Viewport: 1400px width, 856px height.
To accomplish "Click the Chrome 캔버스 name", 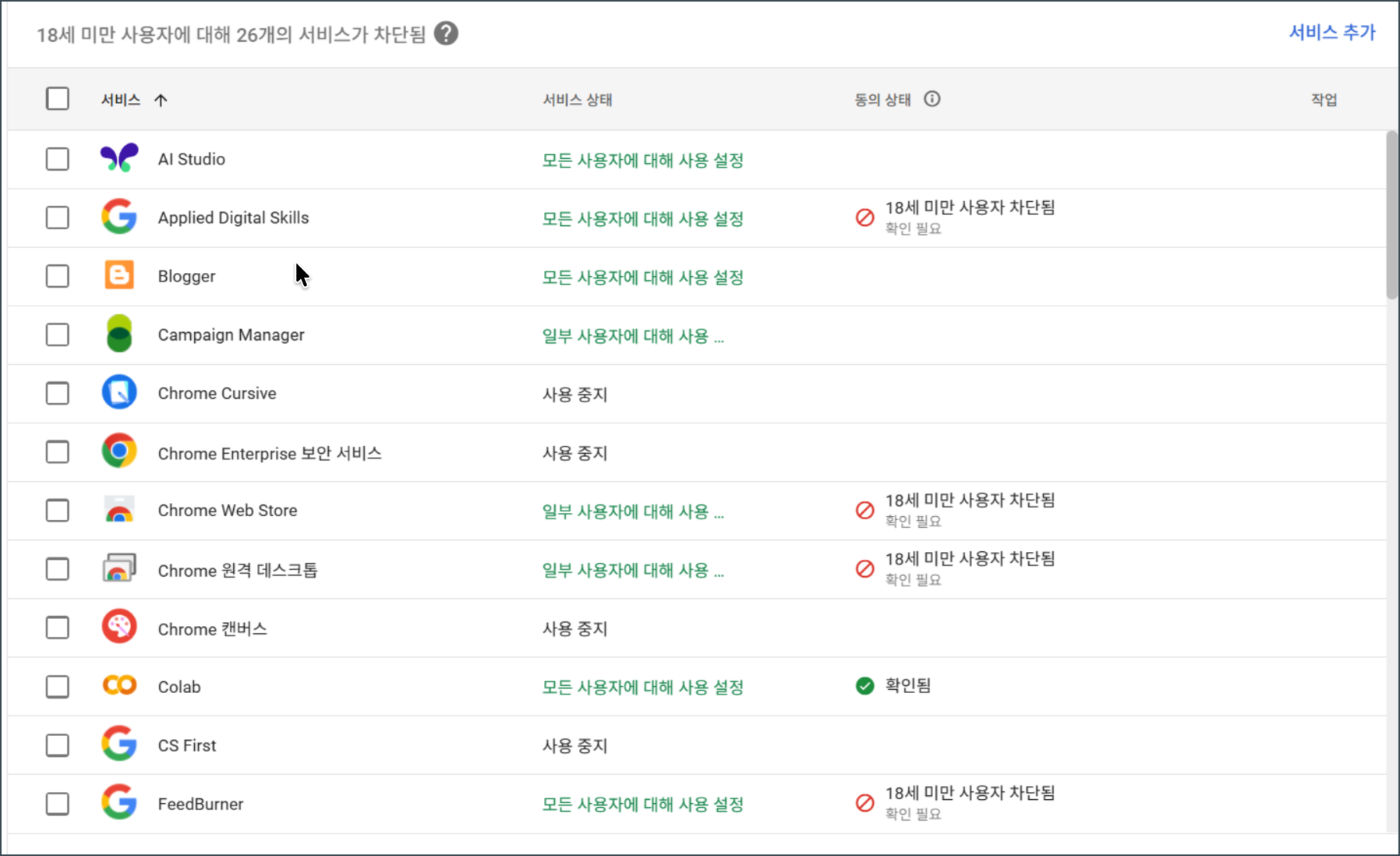I will [x=212, y=628].
